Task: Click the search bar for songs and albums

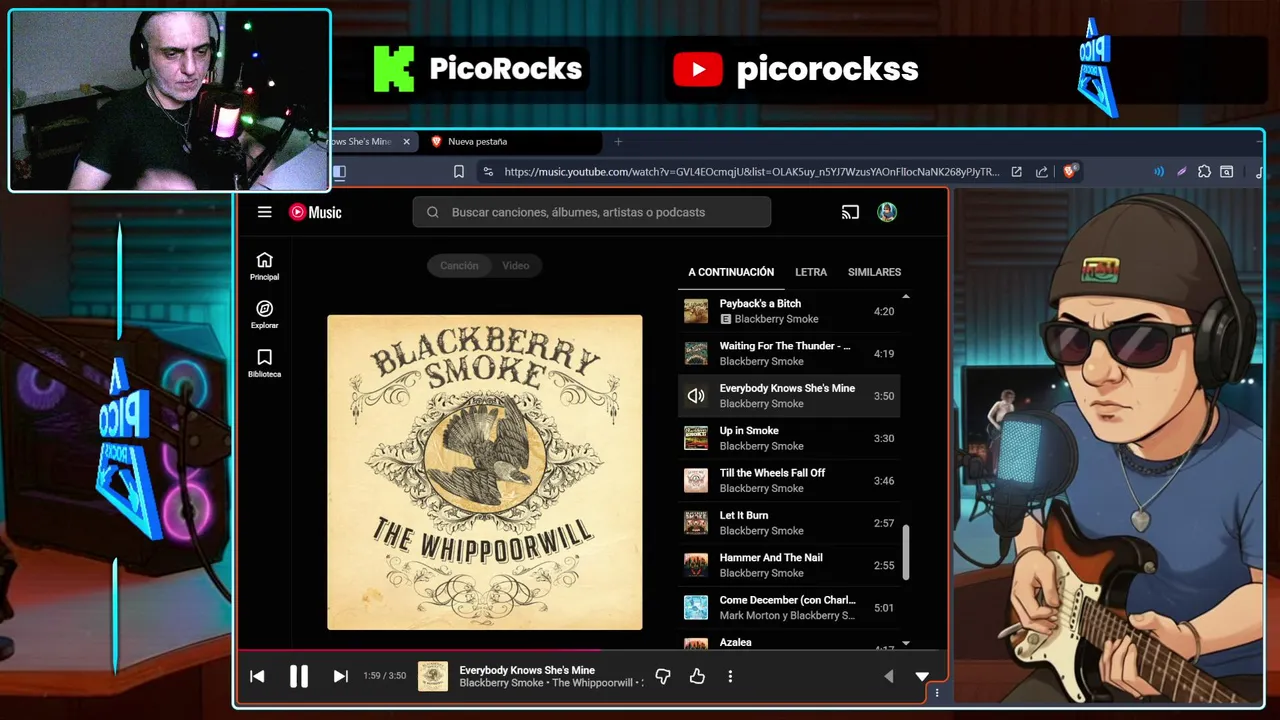Action: [x=592, y=212]
